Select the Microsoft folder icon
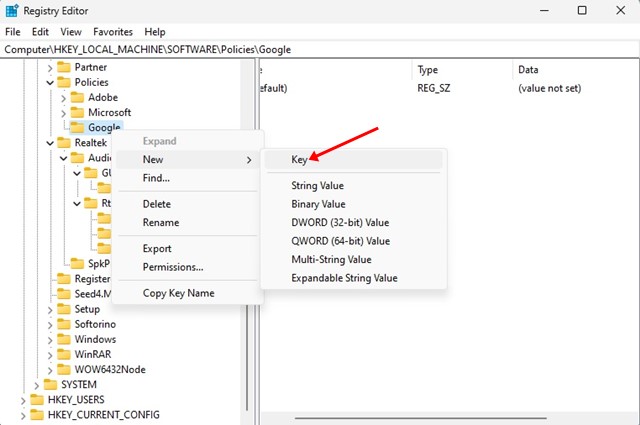 pos(77,112)
